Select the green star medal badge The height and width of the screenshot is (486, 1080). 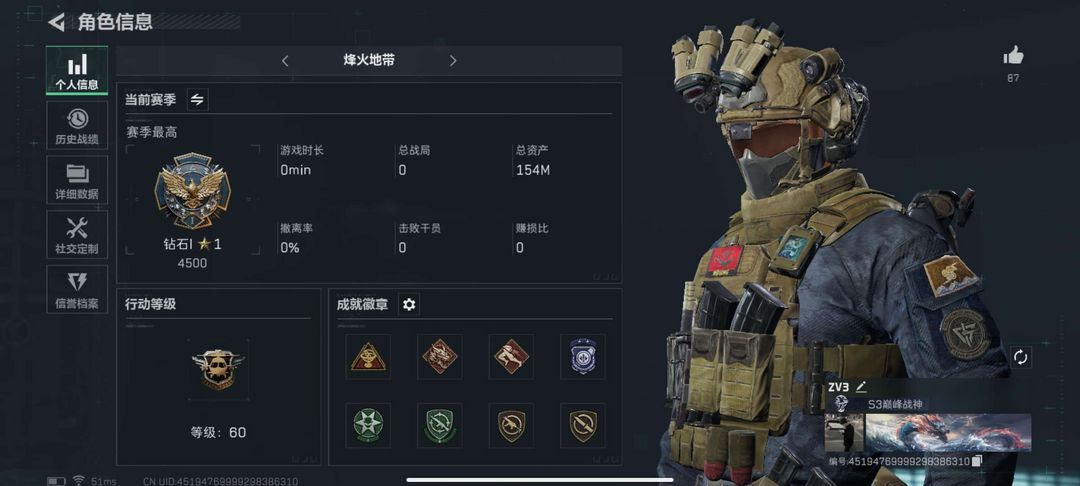[x=368, y=425]
